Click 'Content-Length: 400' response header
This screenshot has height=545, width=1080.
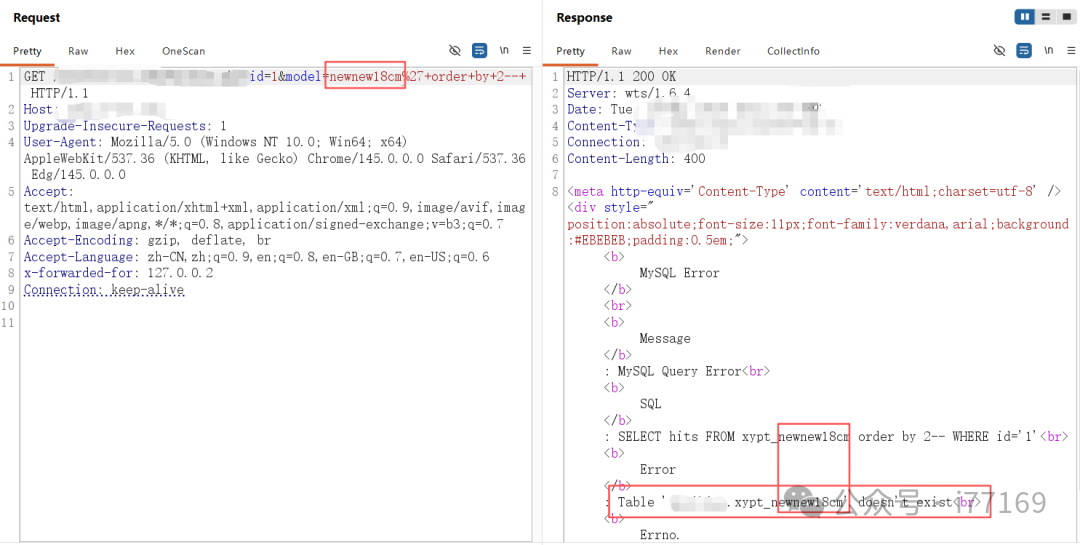pos(636,158)
